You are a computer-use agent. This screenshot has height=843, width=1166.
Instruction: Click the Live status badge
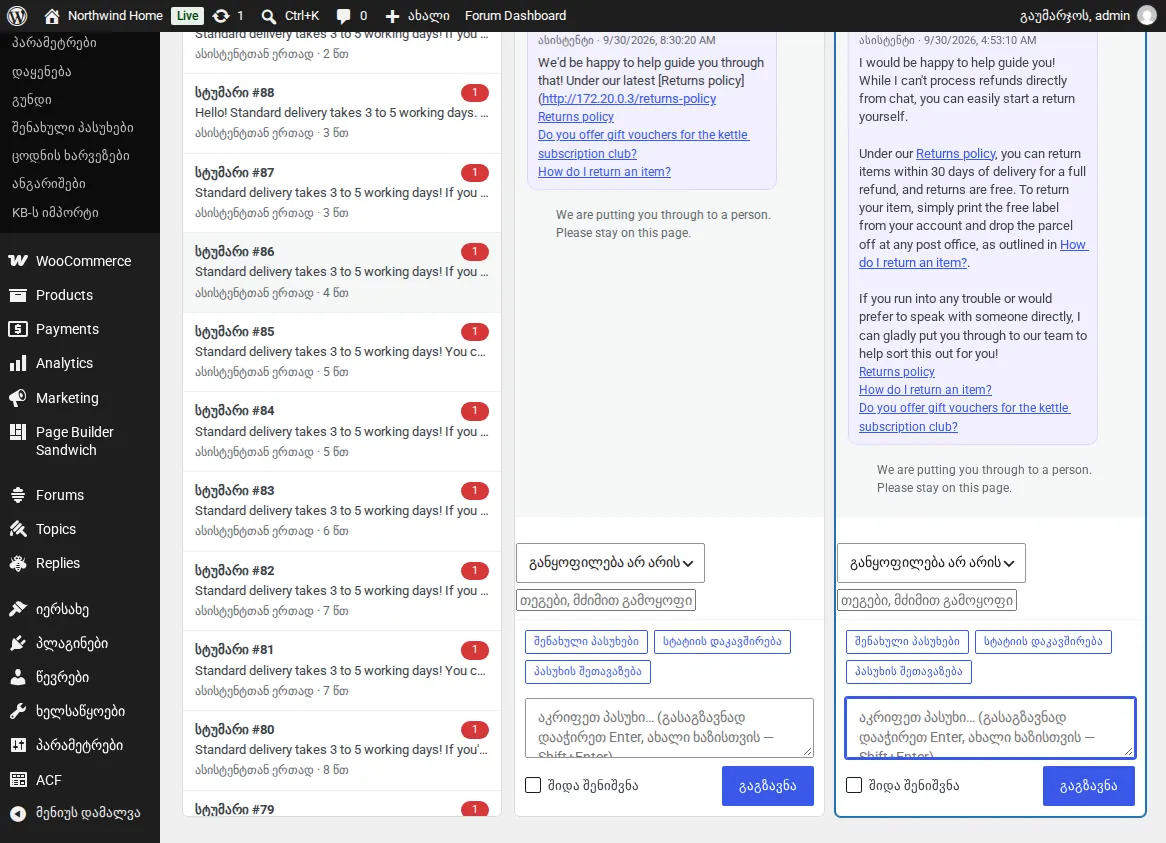click(x=187, y=16)
